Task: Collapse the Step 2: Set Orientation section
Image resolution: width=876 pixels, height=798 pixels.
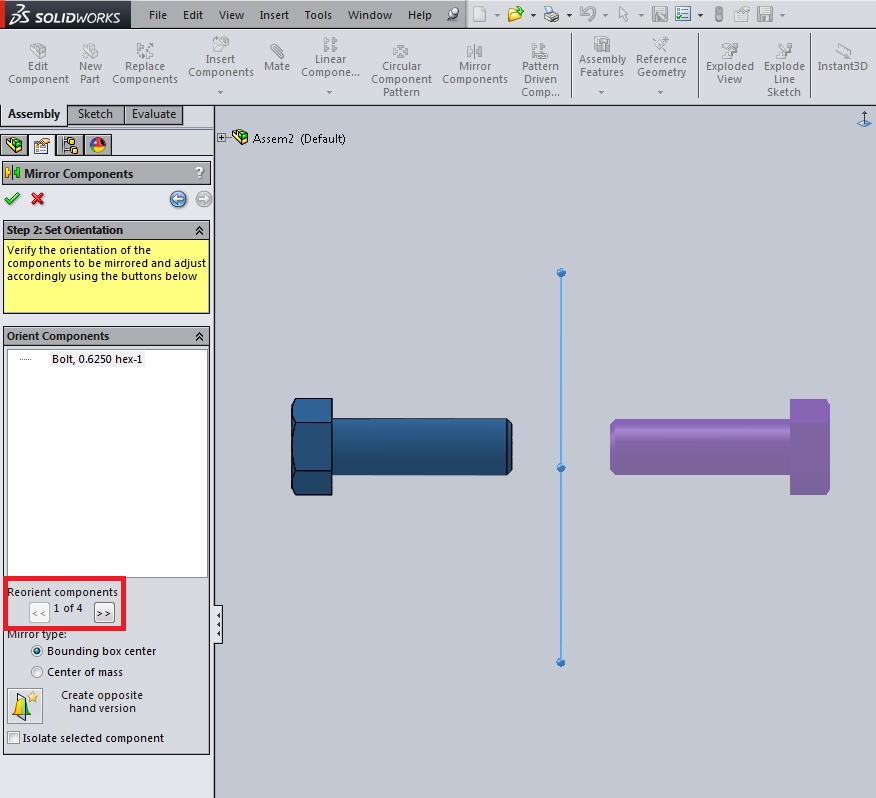Action: (x=199, y=230)
